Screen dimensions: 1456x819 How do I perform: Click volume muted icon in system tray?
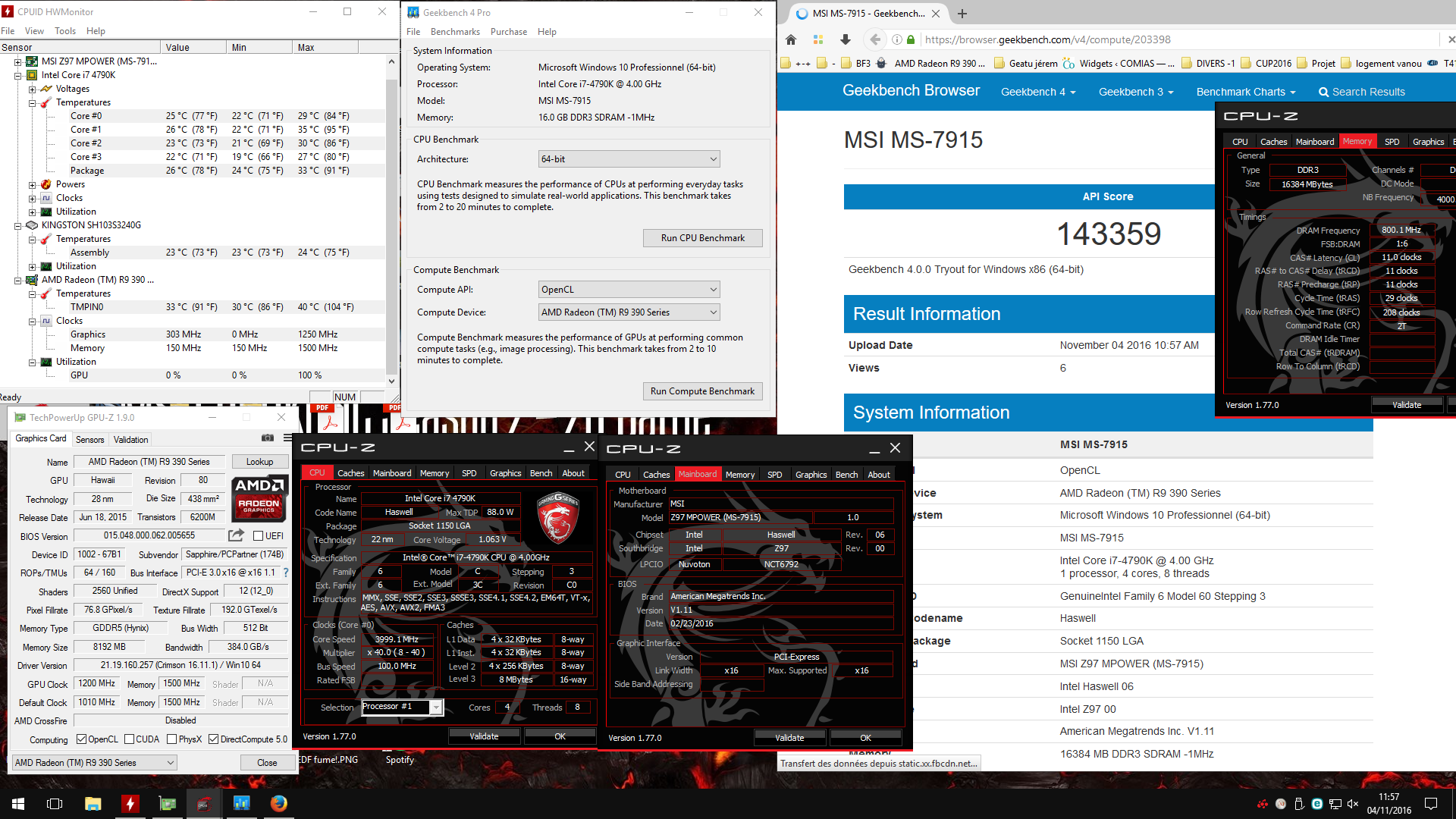(x=1352, y=804)
